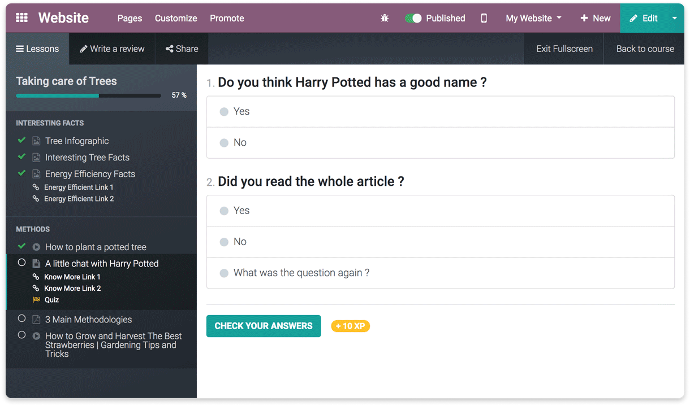Click the Website app title
The width and height of the screenshot is (690, 406).
point(63,18)
